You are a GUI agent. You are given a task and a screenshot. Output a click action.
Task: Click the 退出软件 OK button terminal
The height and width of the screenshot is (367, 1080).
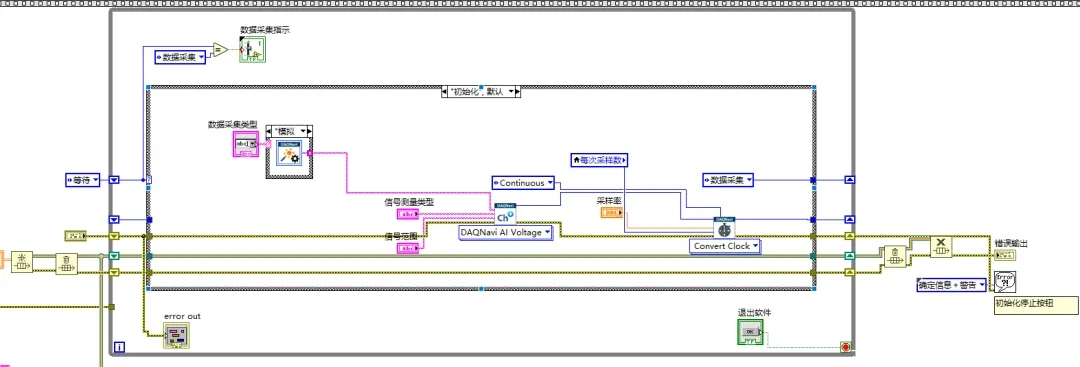[x=750, y=332]
